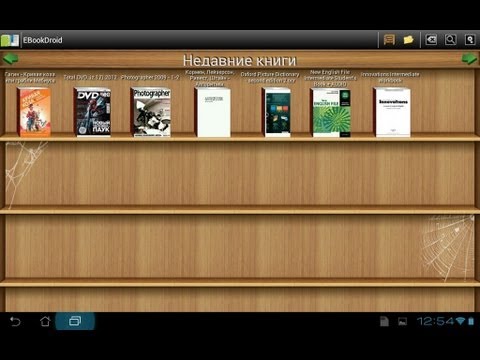
Task: Tap the Android back navigation button
Action: [15, 321]
